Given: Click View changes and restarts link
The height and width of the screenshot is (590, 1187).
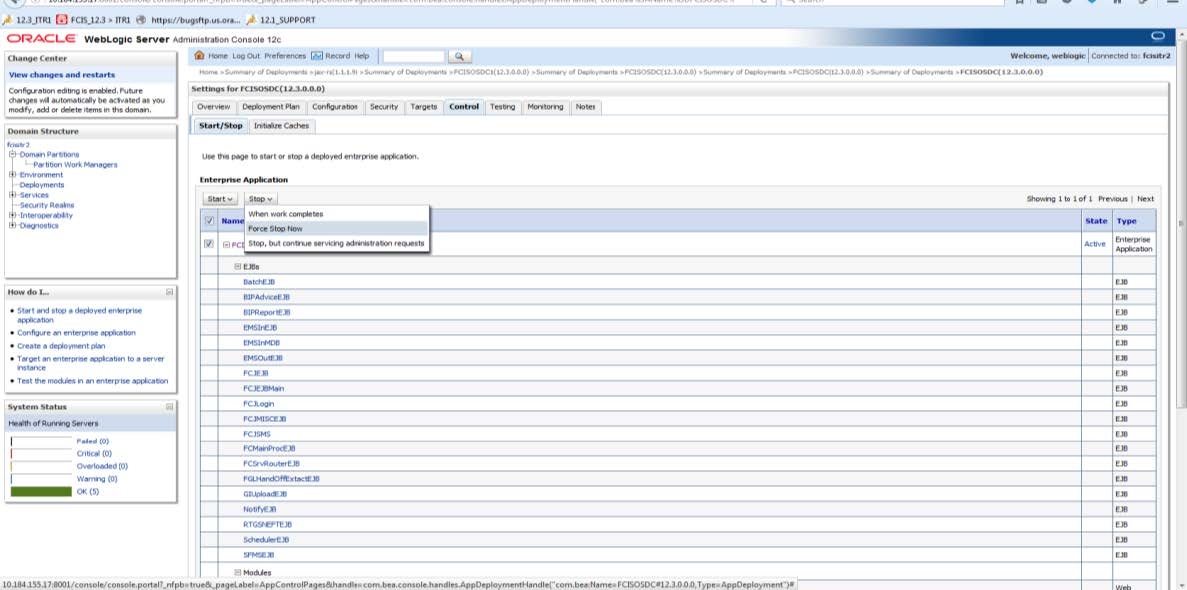Looking at the screenshot, I should [x=62, y=75].
